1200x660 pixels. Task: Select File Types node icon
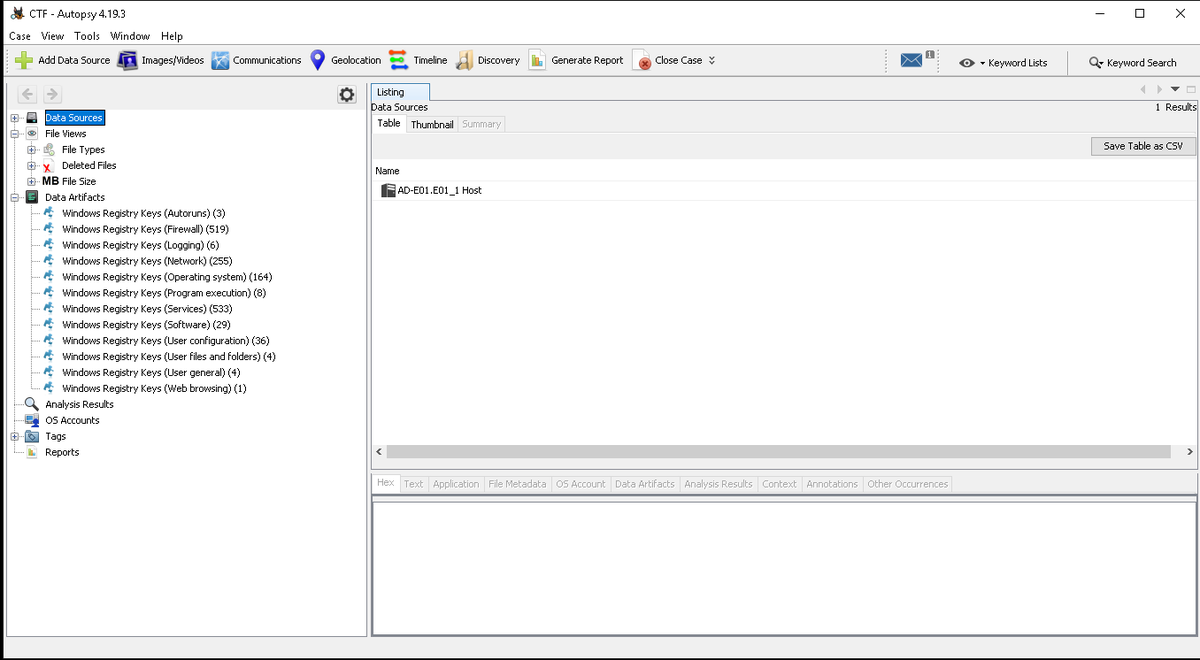[x=49, y=149]
